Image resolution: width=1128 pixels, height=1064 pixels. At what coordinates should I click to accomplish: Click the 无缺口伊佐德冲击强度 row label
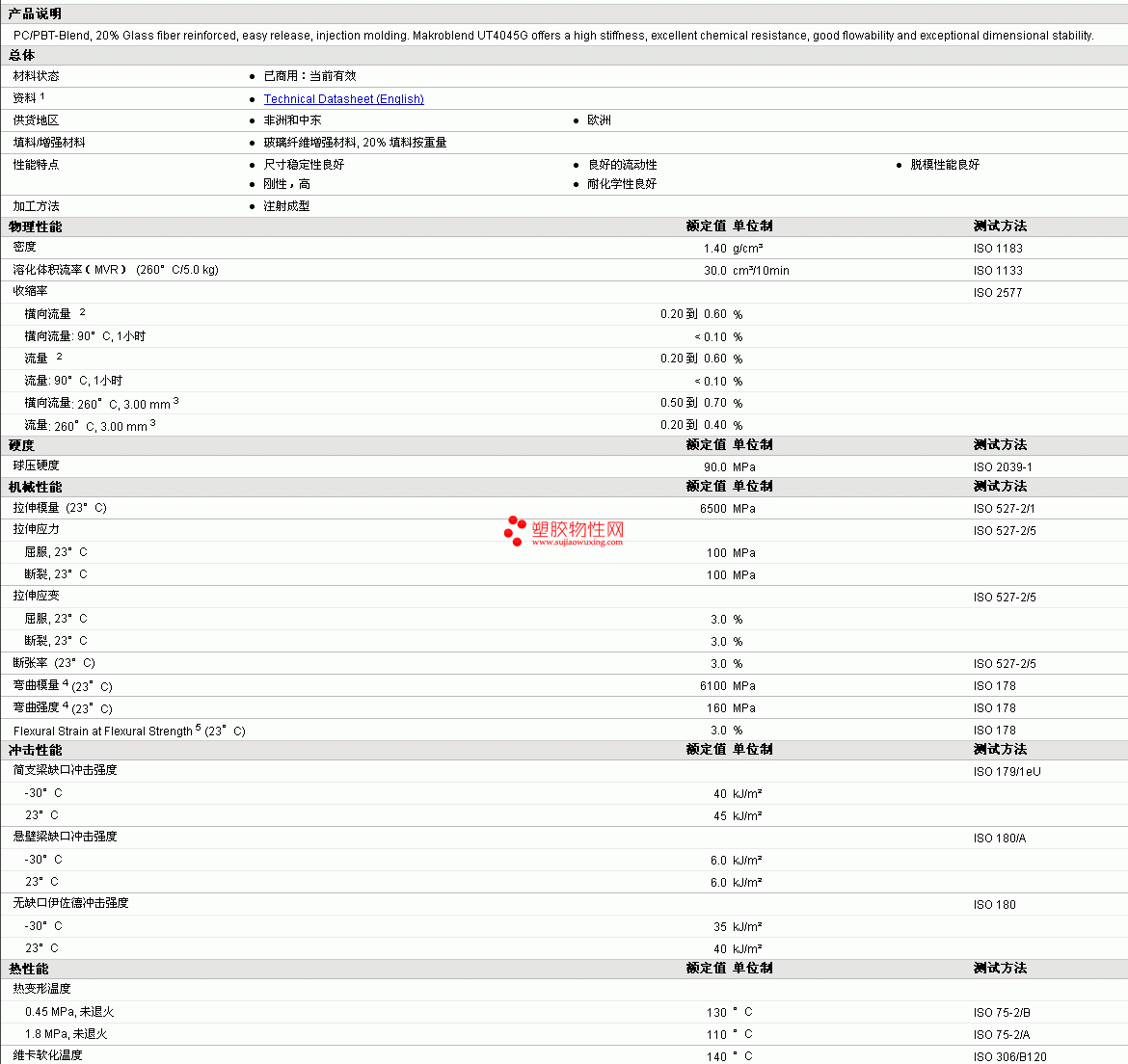point(70,903)
